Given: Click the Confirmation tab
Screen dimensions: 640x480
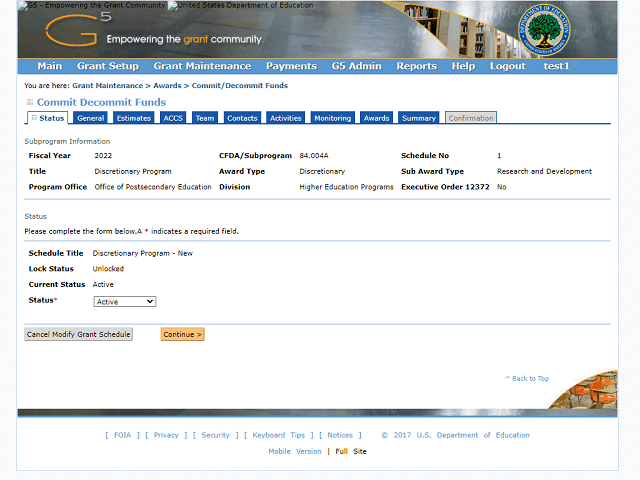Looking at the screenshot, I should 471,118.
